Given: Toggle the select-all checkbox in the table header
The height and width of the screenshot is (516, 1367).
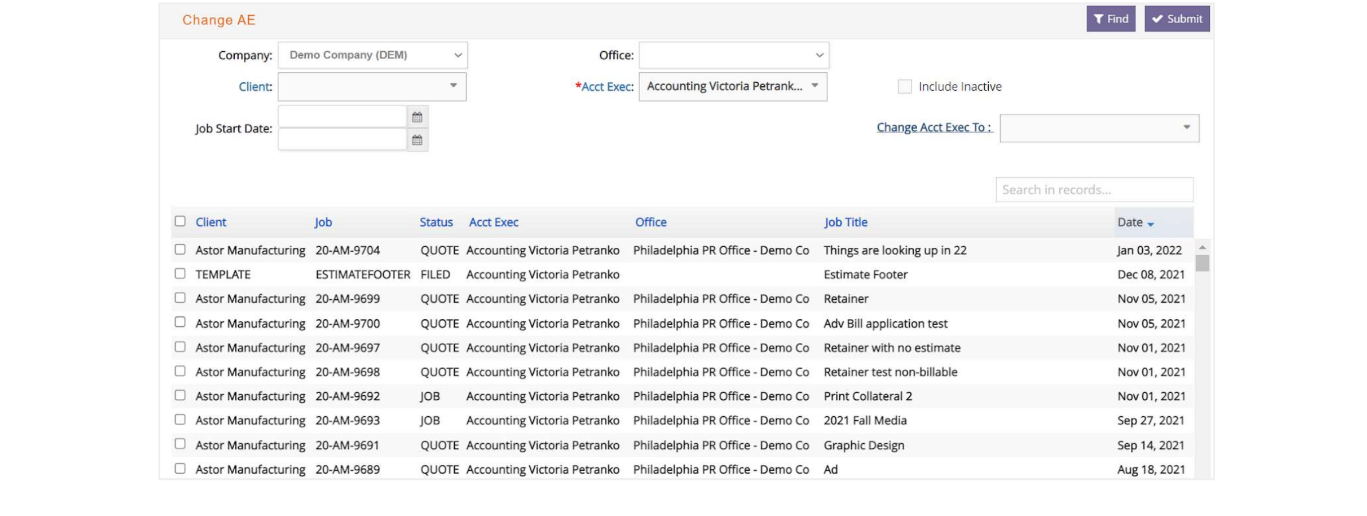Looking at the screenshot, I should [180, 221].
